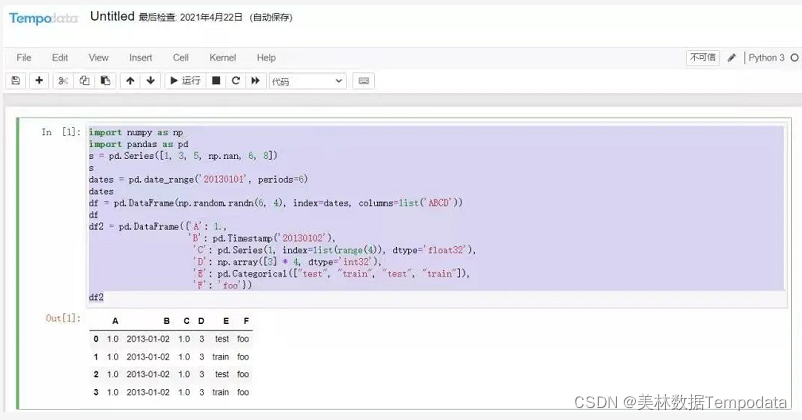
Task: Click row index 3 in output table
Action: coord(96,392)
